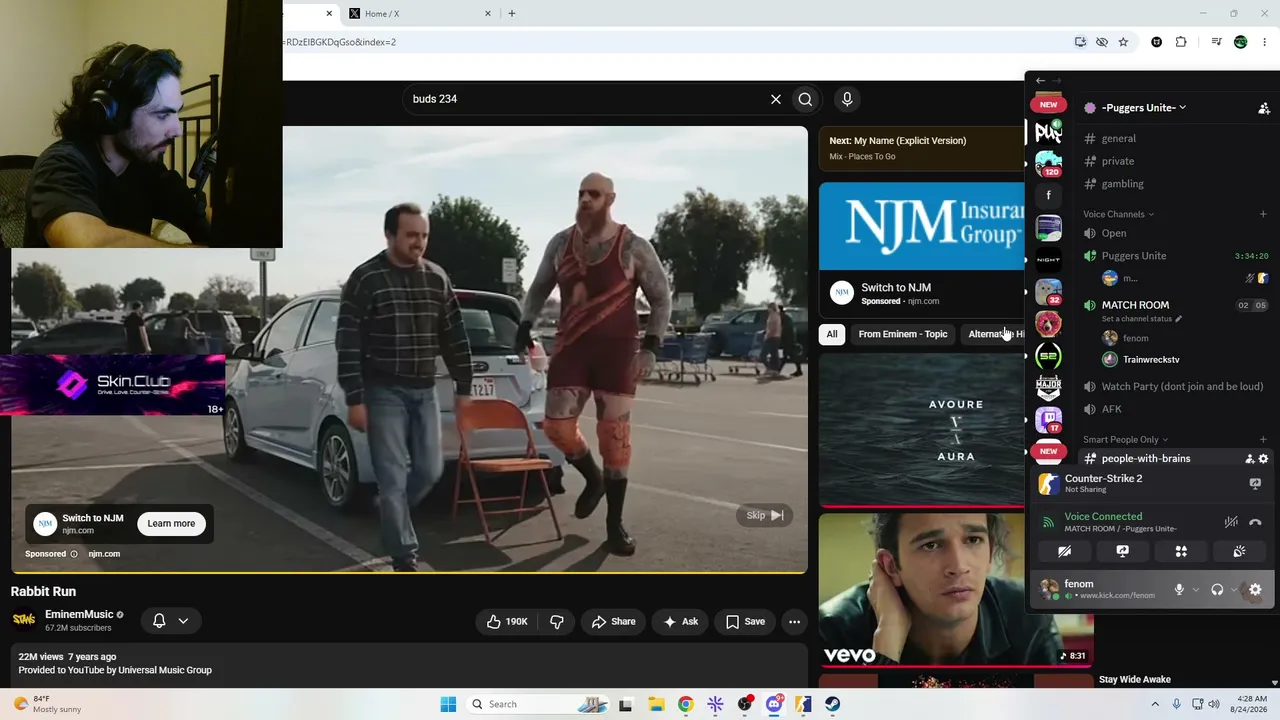The height and width of the screenshot is (720, 1280).
Task: Expand the subscription notification dropdown arrow
Action: (x=183, y=621)
